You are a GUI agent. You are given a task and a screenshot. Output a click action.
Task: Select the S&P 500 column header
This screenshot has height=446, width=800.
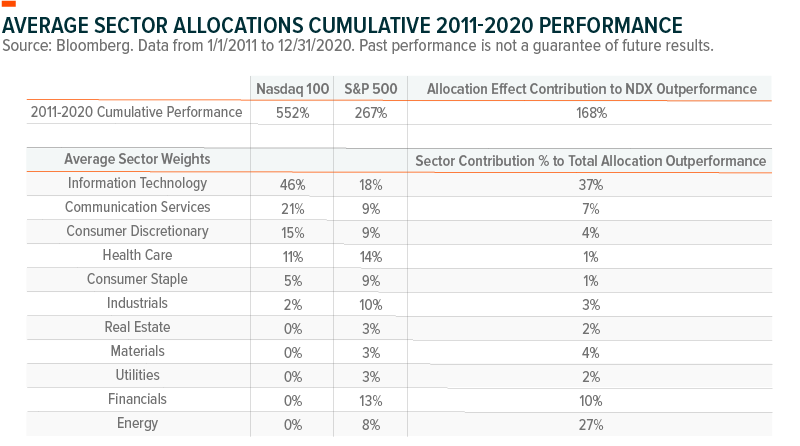click(370, 89)
